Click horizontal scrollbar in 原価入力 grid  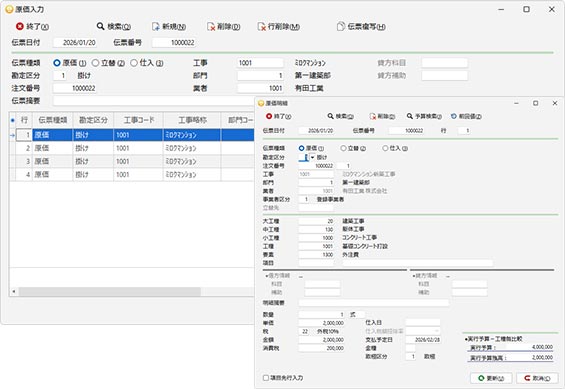[x=110, y=291]
